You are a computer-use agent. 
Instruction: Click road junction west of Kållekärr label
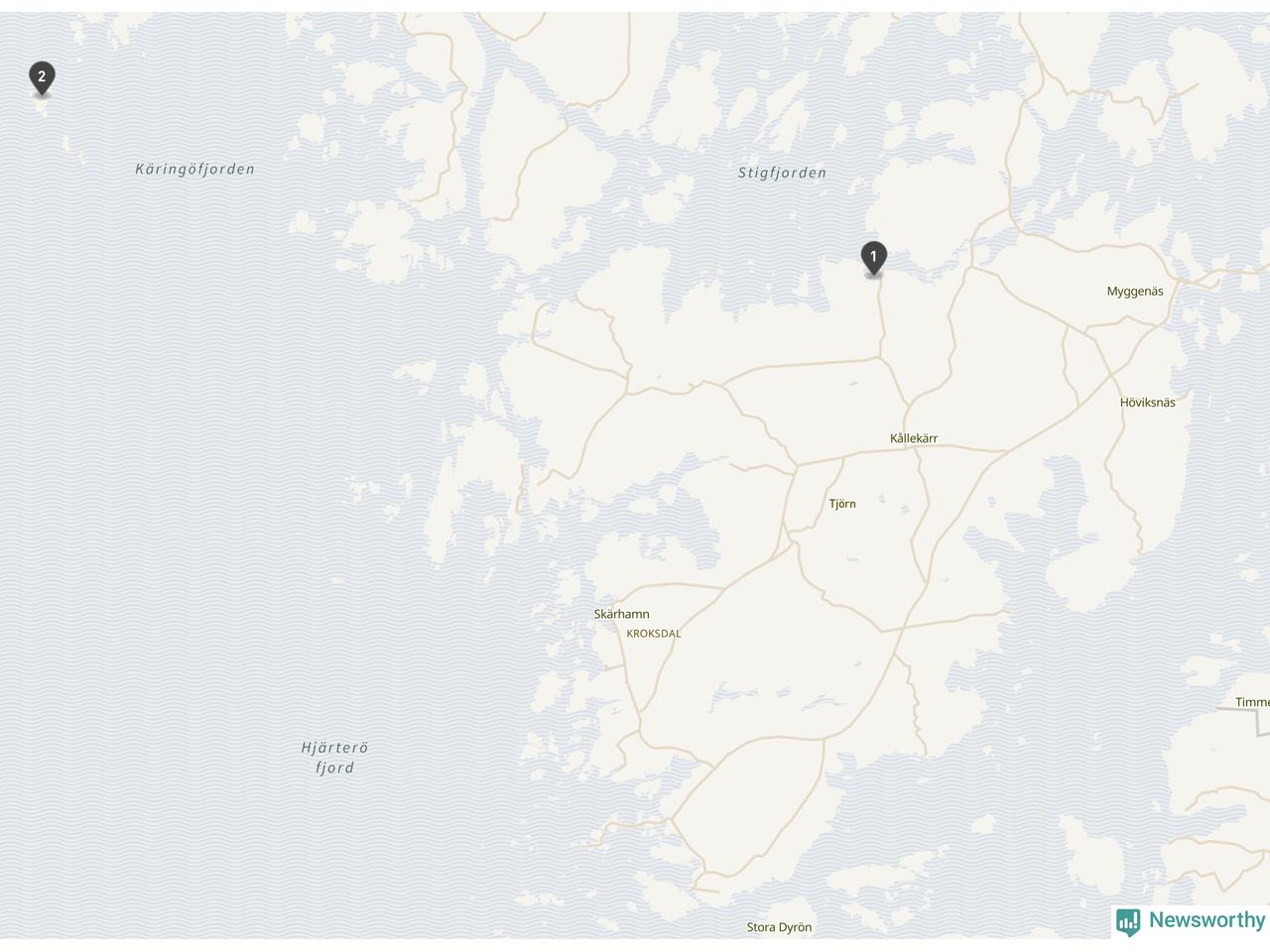(797, 464)
